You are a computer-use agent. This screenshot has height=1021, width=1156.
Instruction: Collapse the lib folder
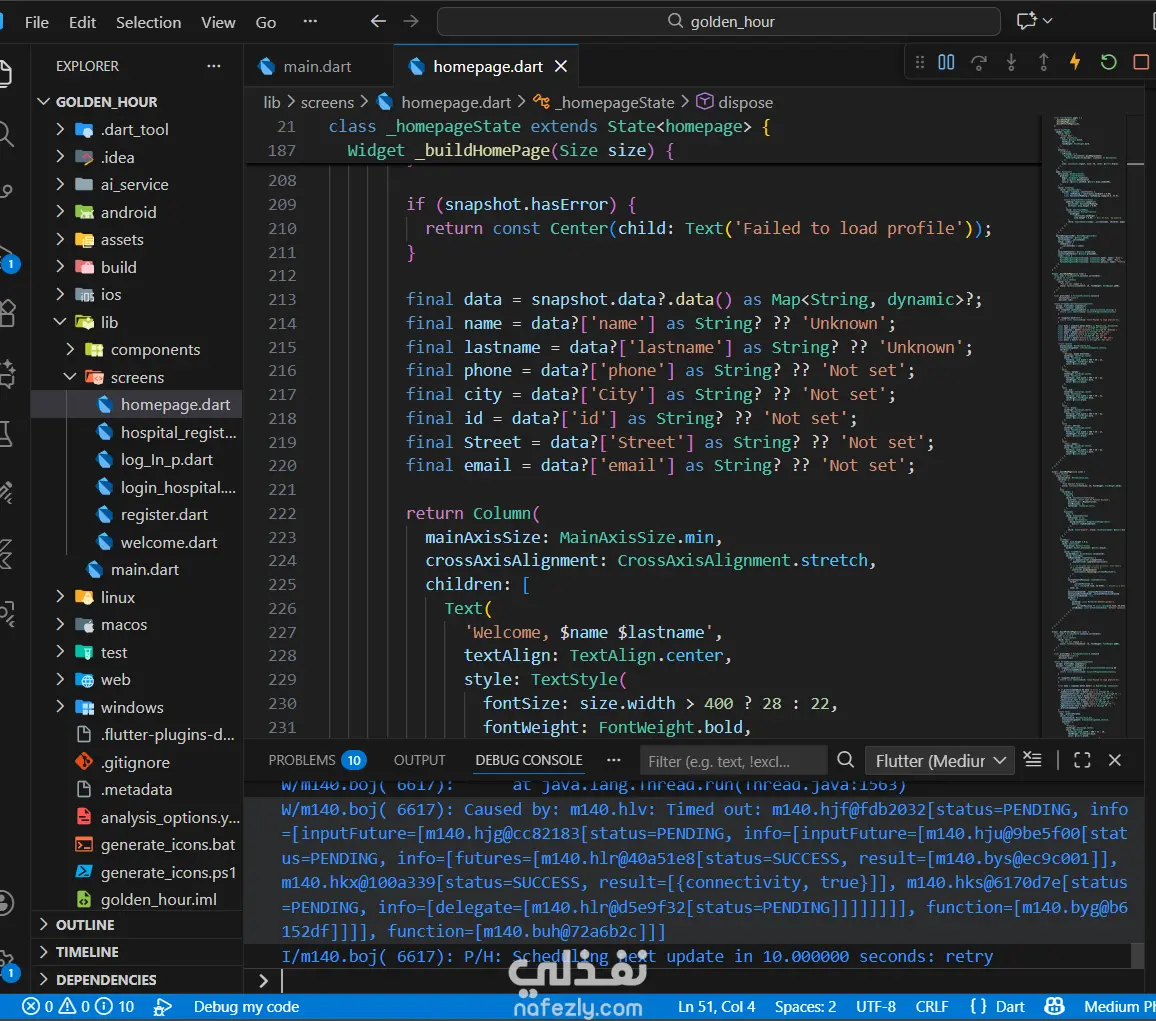tap(60, 322)
